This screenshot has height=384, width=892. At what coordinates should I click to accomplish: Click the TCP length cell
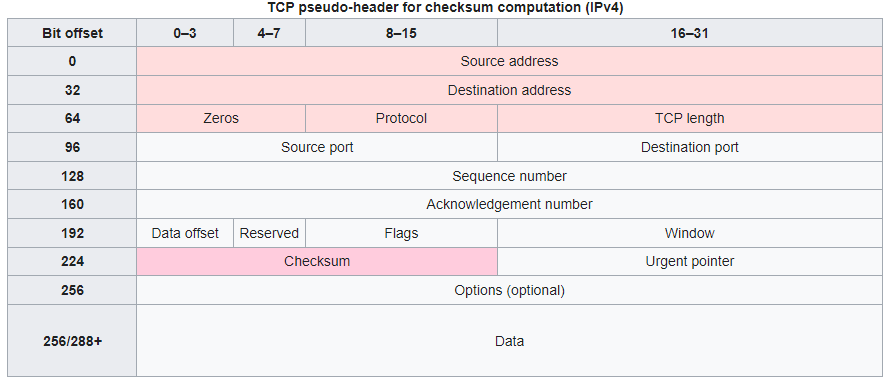tap(689, 118)
